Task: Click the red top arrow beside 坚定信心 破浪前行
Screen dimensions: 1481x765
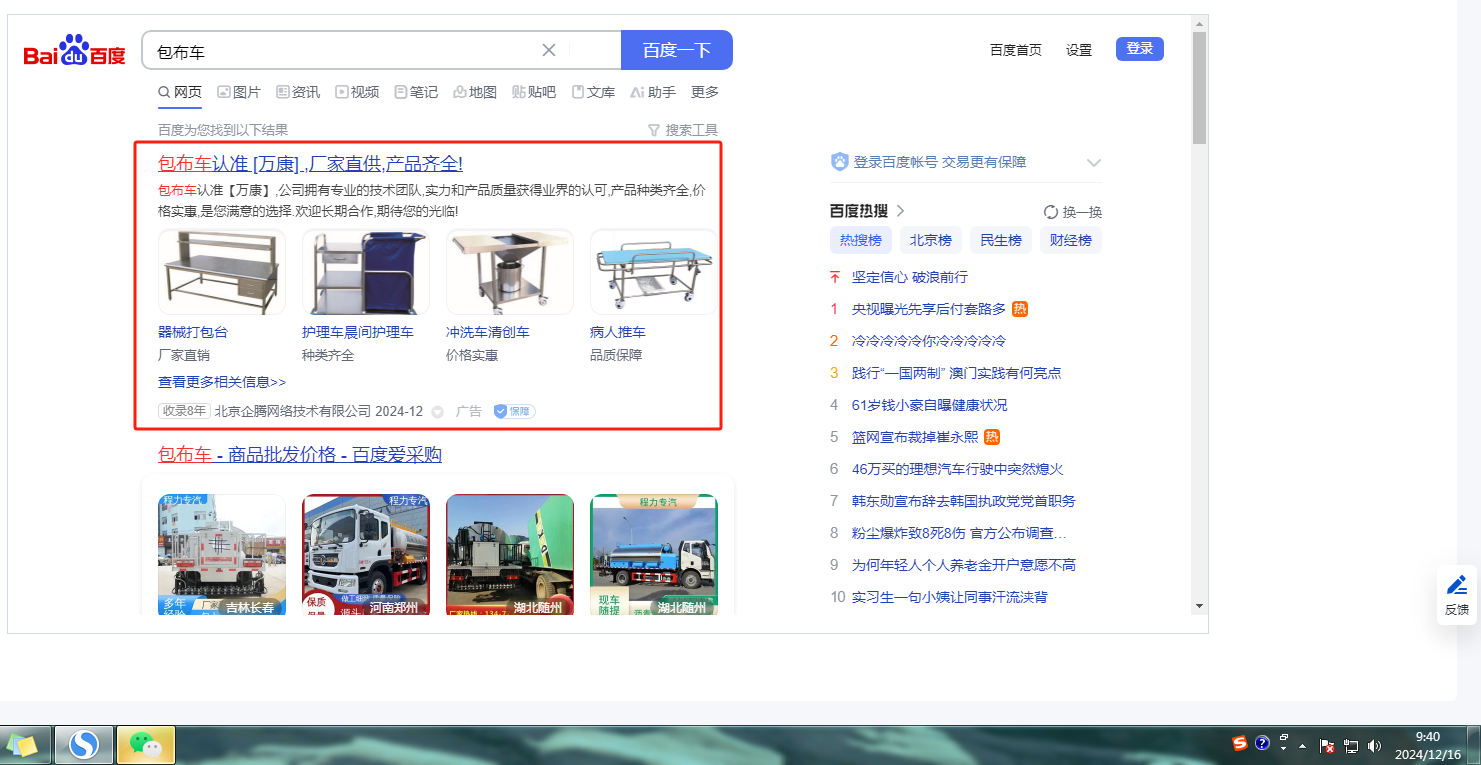Action: click(x=835, y=277)
